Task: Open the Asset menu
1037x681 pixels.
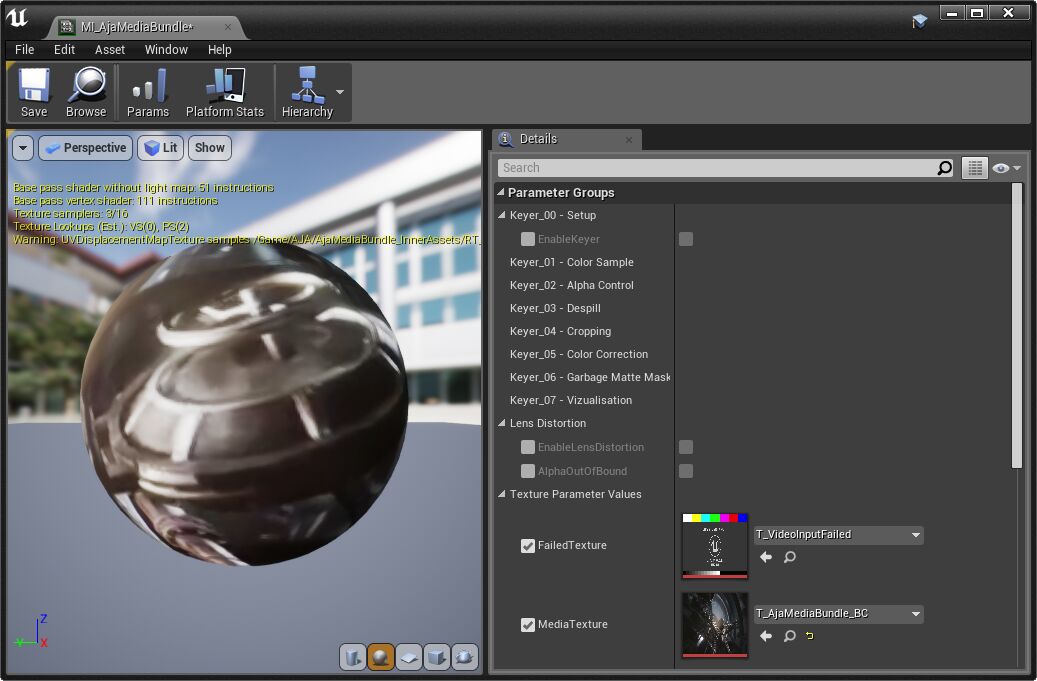Action: [x=109, y=49]
